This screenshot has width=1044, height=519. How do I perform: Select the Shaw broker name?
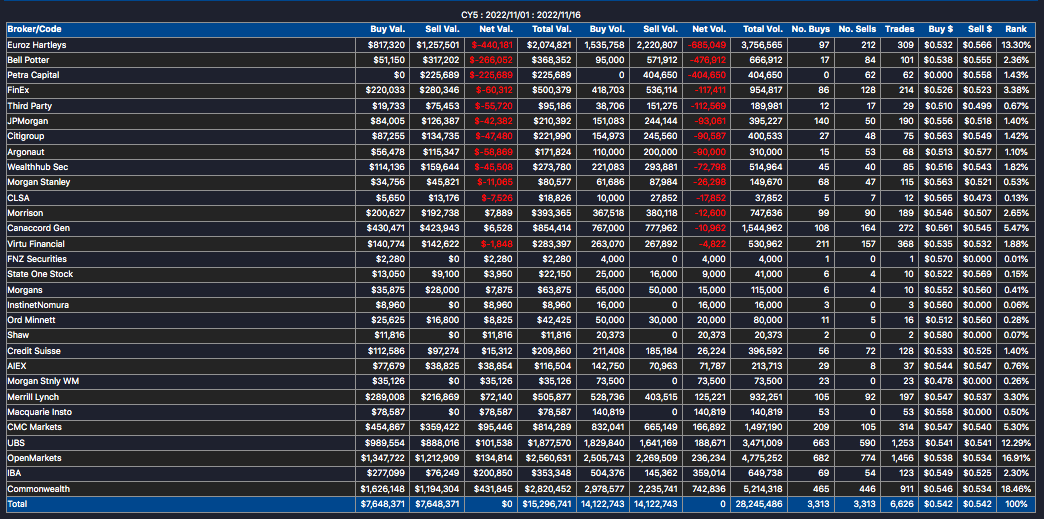(19, 334)
